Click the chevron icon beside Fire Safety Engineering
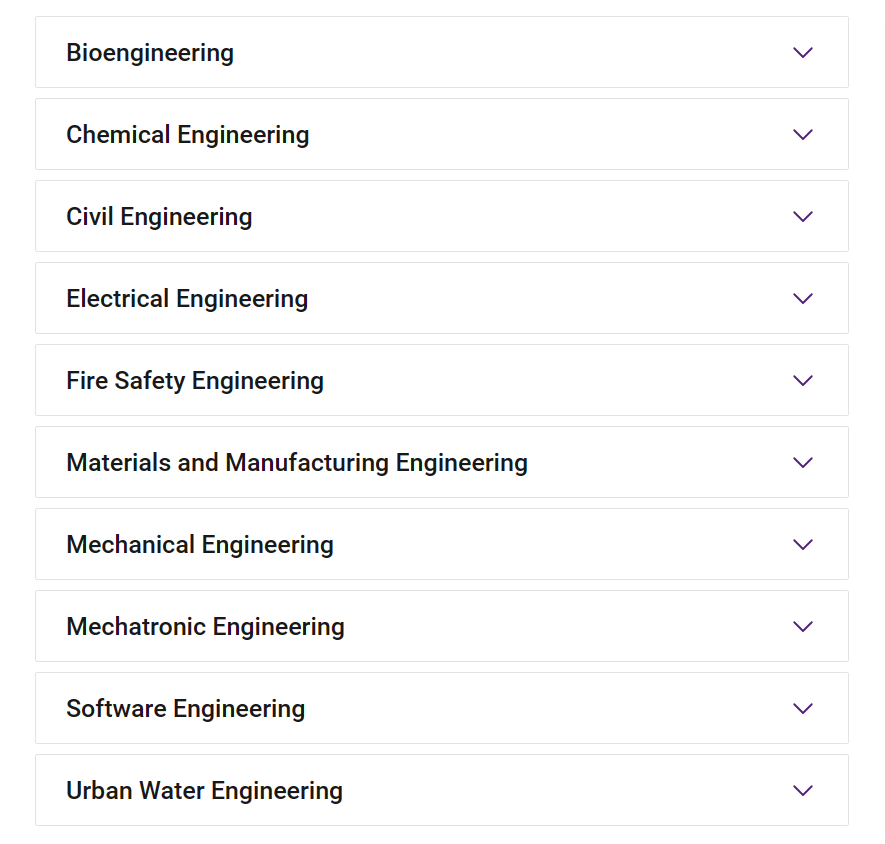Viewport: 885px width, 844px height. pyautogui.click(x=803, y=381)
